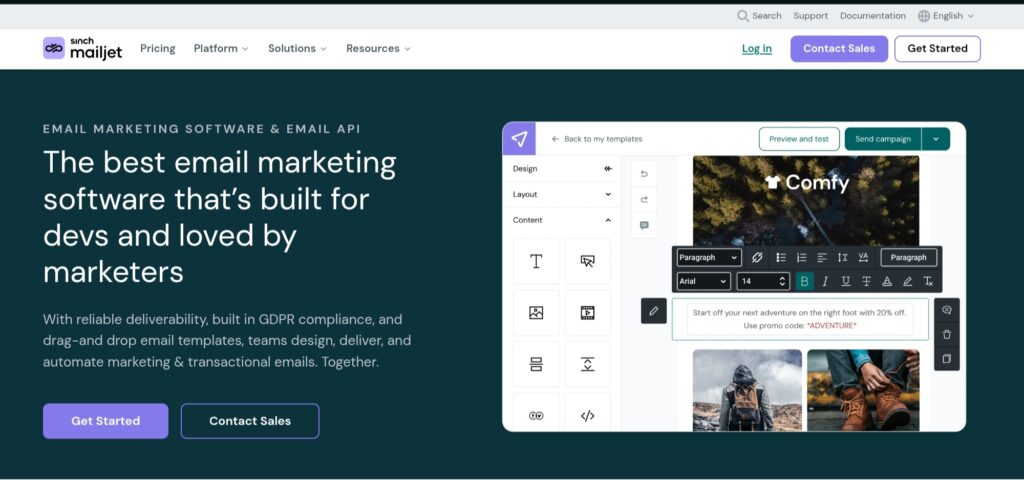This screenshot has width=1024, height=480.
Task: Open the Arial font dropdown
Action: tap(703, 282)
